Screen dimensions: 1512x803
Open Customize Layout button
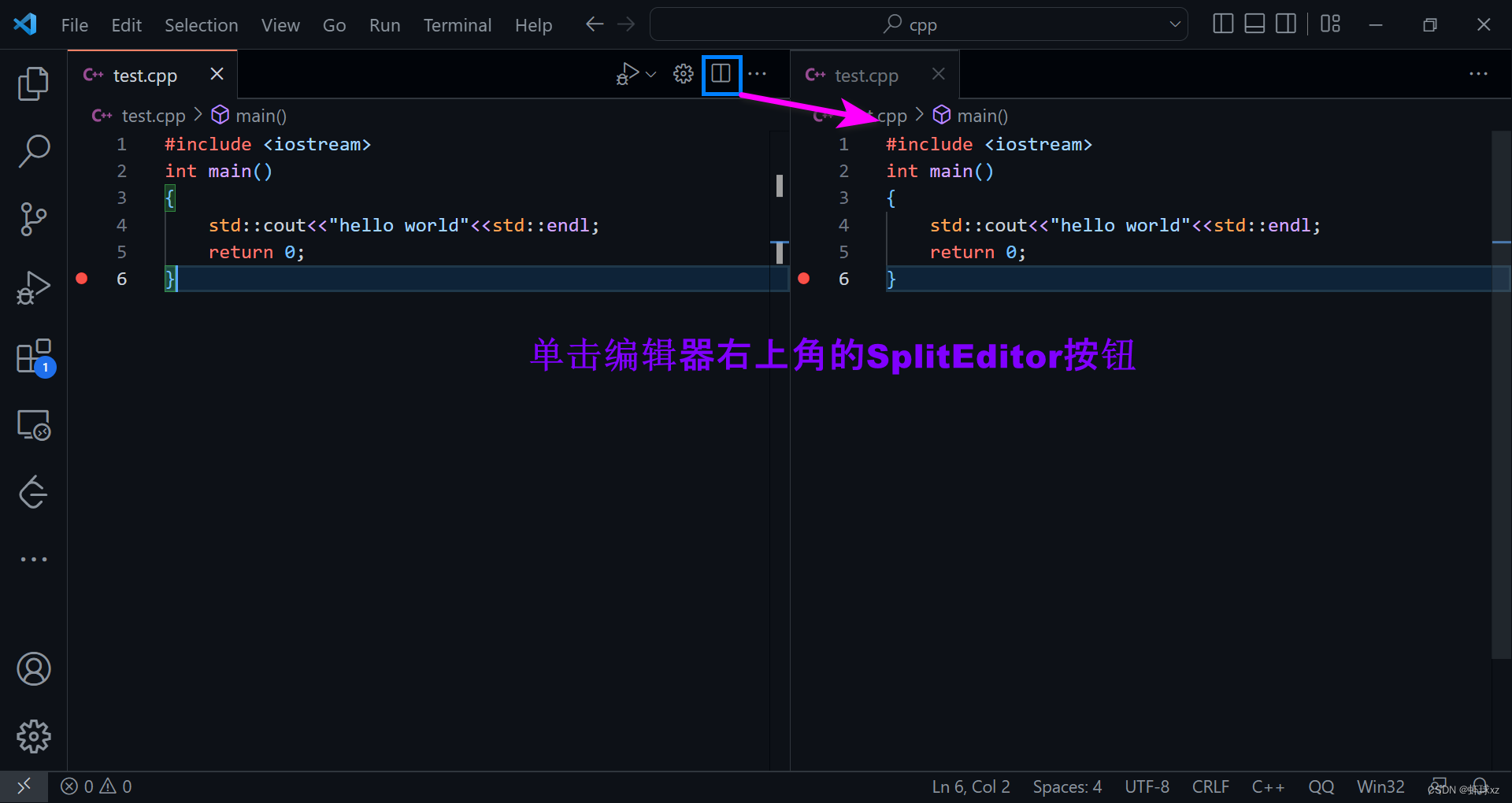pos(1330,24)
